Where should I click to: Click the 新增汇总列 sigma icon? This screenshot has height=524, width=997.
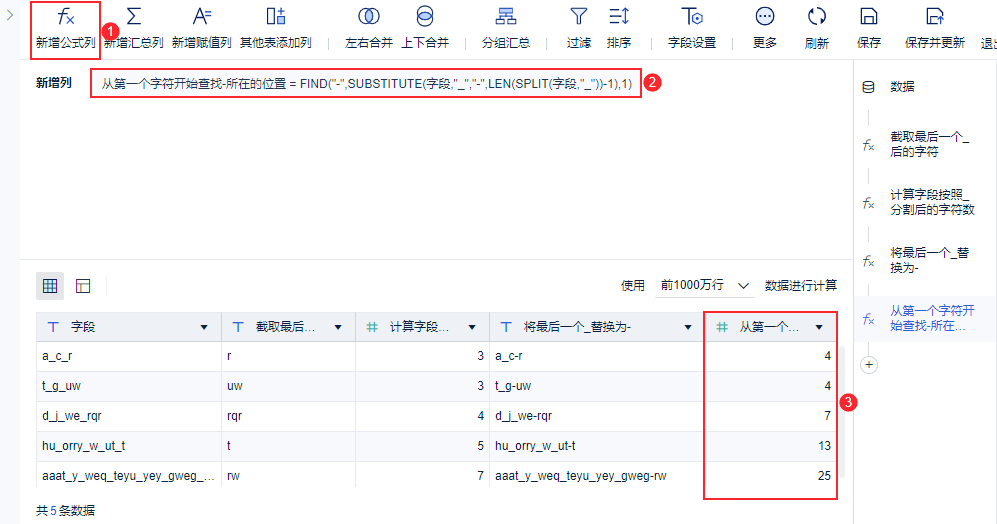tap(134, 17)
